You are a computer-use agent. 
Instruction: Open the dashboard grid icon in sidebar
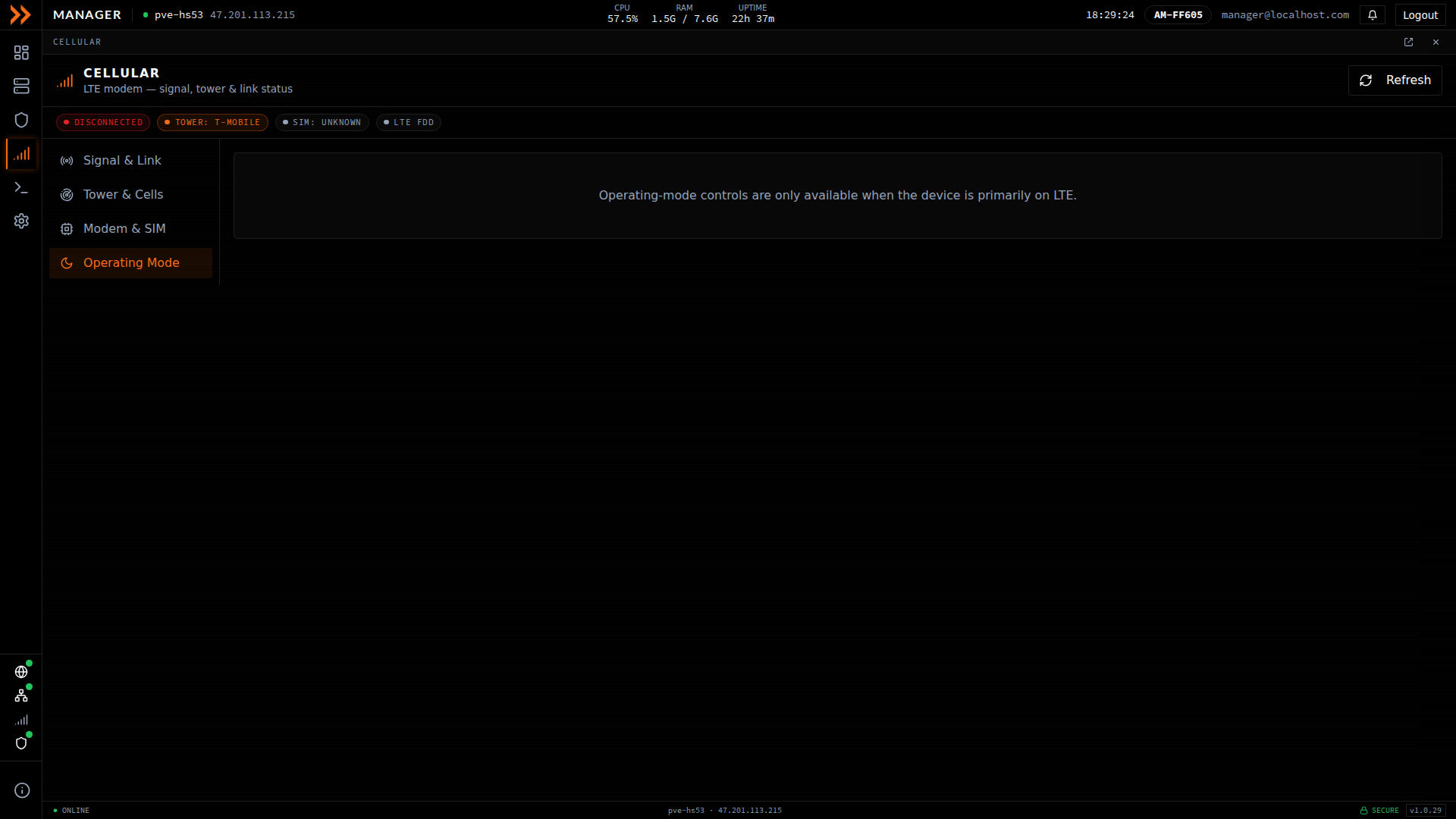(x=21, y=52)
